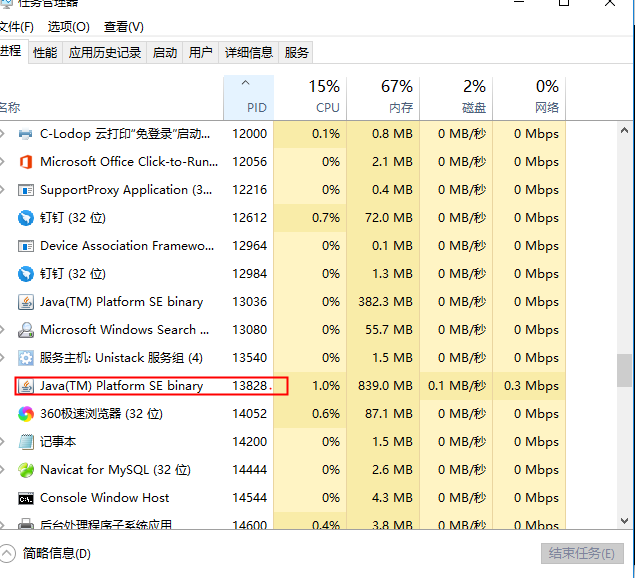635x578 pixels.
Task: Click the 记事本 notepad icon
Action: 26,441
